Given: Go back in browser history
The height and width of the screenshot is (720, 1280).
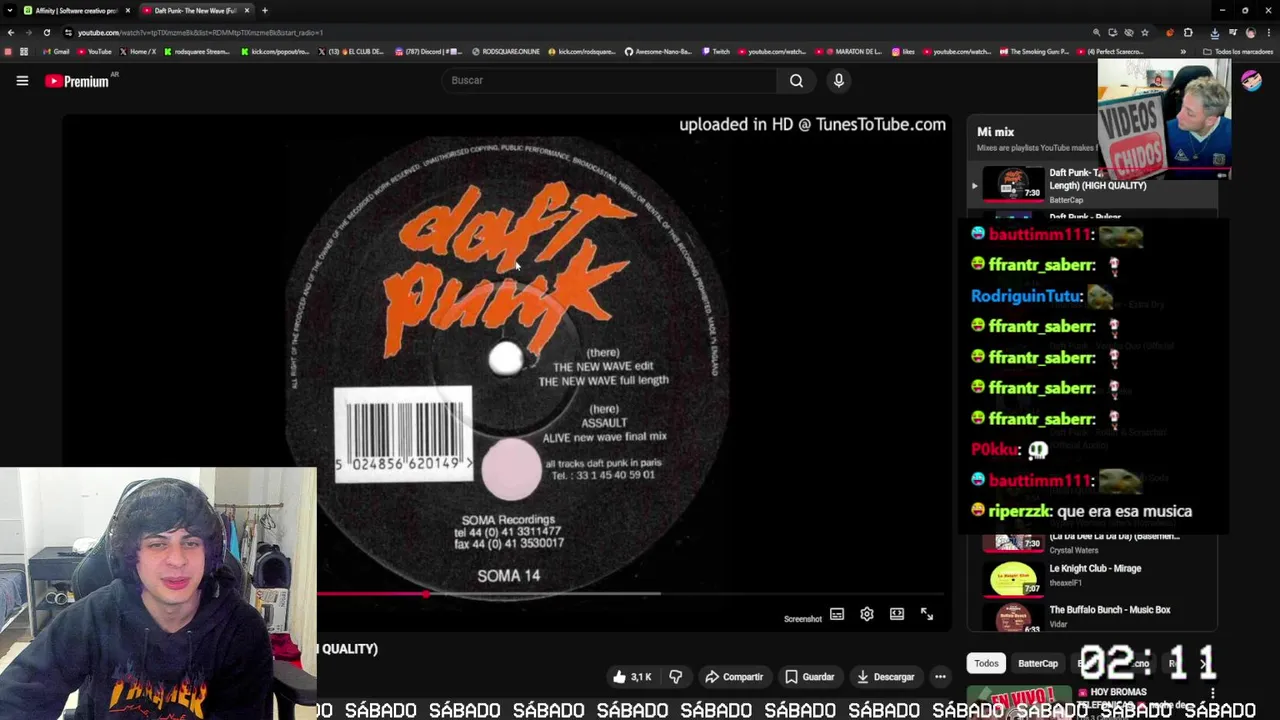Looking at the screenshot, I should [x=11, y=32].
